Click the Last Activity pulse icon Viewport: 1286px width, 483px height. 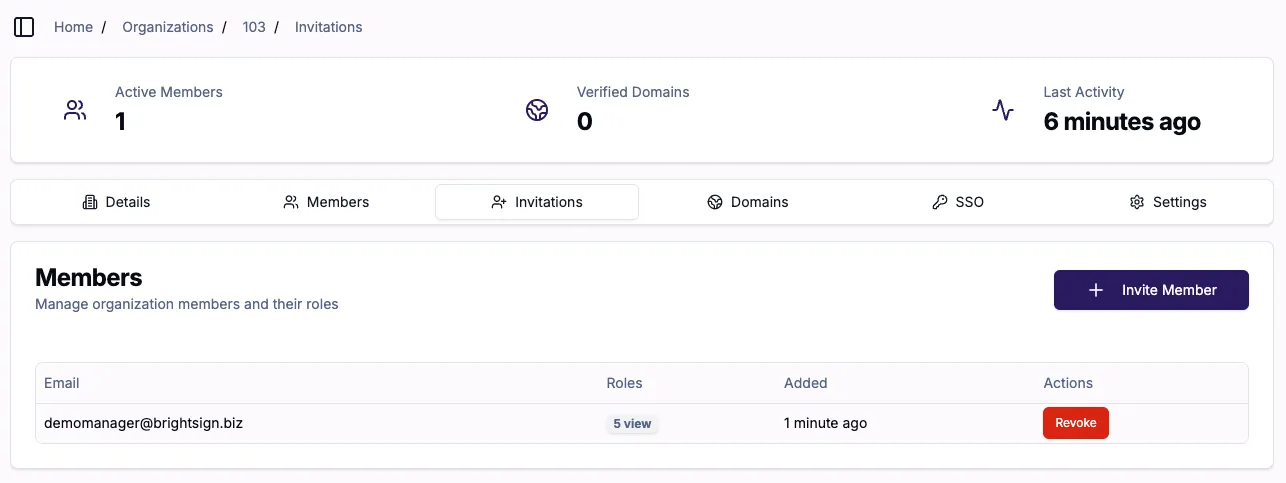(x=1003, y=110)
